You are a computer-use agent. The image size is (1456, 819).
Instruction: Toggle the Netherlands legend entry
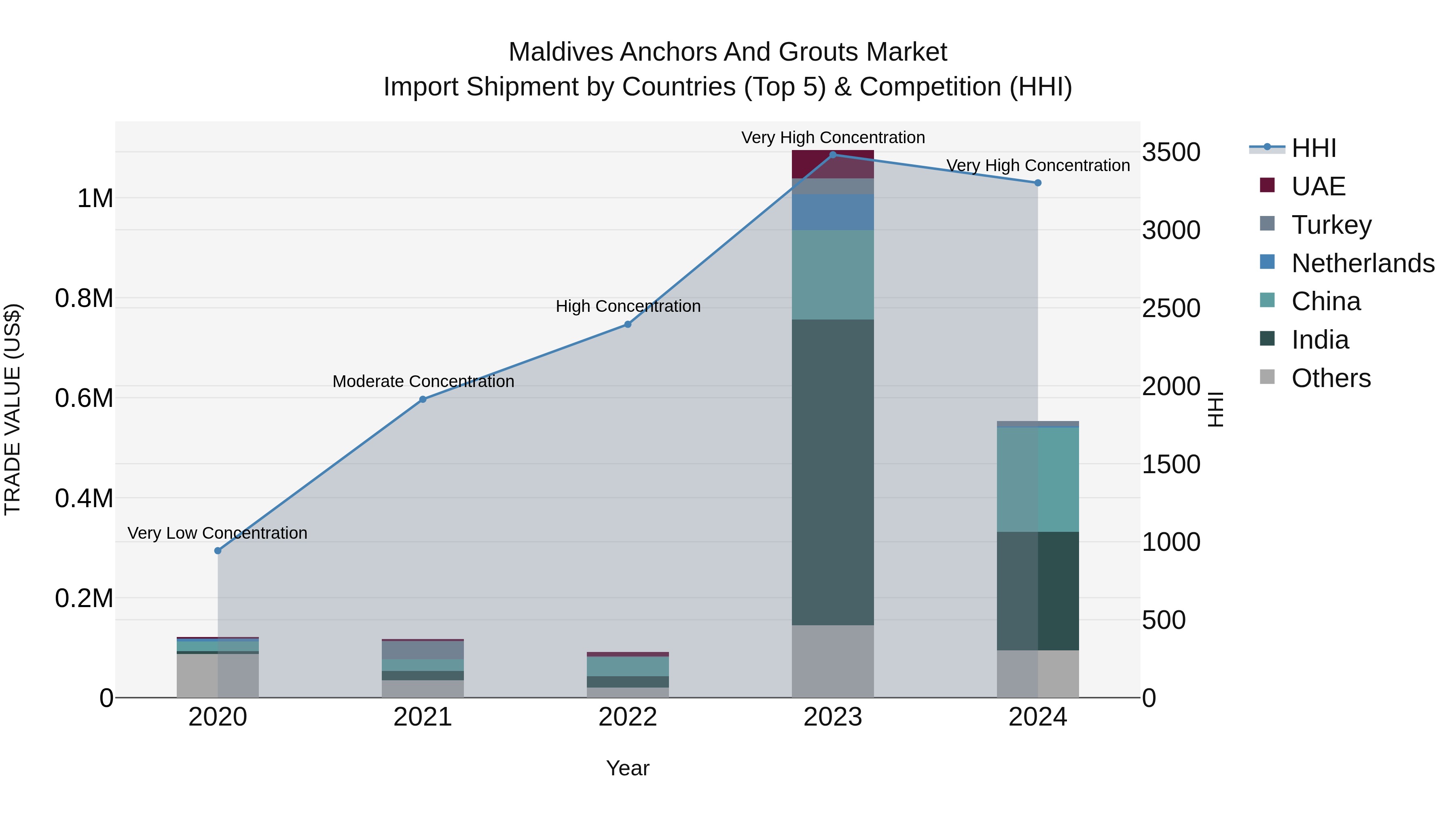coord(1347,263)
